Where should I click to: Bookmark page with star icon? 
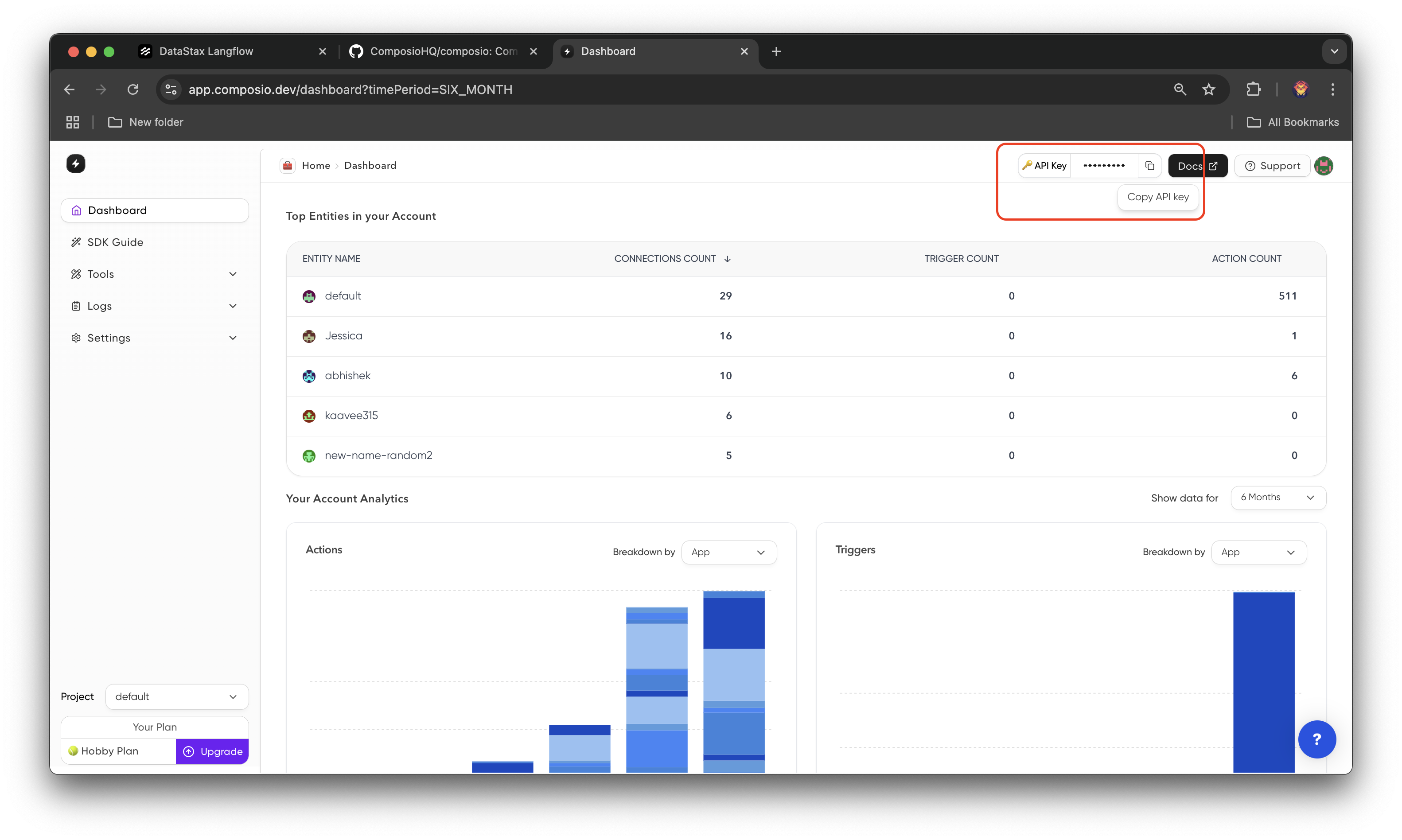click(1208, 89)
